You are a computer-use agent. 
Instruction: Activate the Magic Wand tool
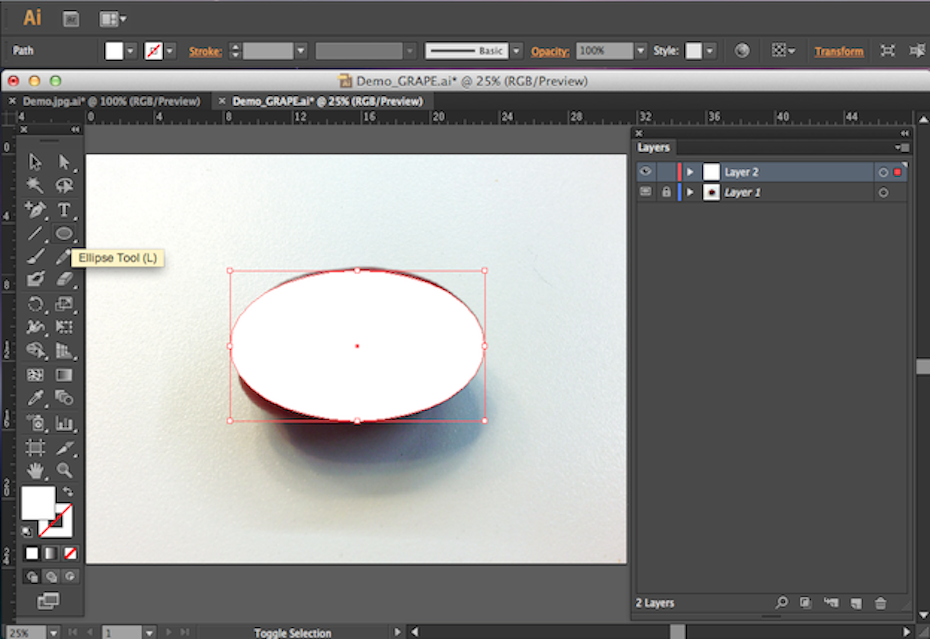(x=36, y=186)
